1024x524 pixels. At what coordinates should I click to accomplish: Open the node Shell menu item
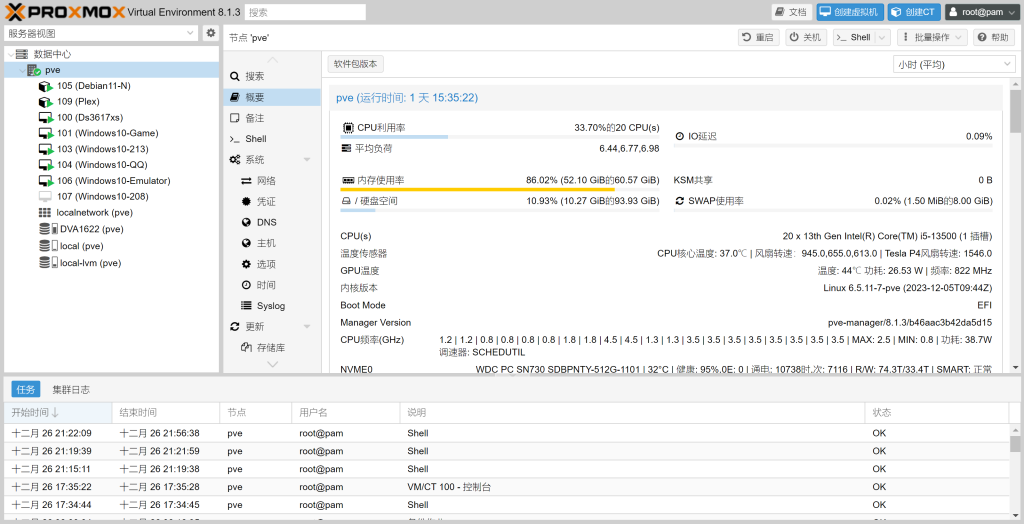coord(272,139)
